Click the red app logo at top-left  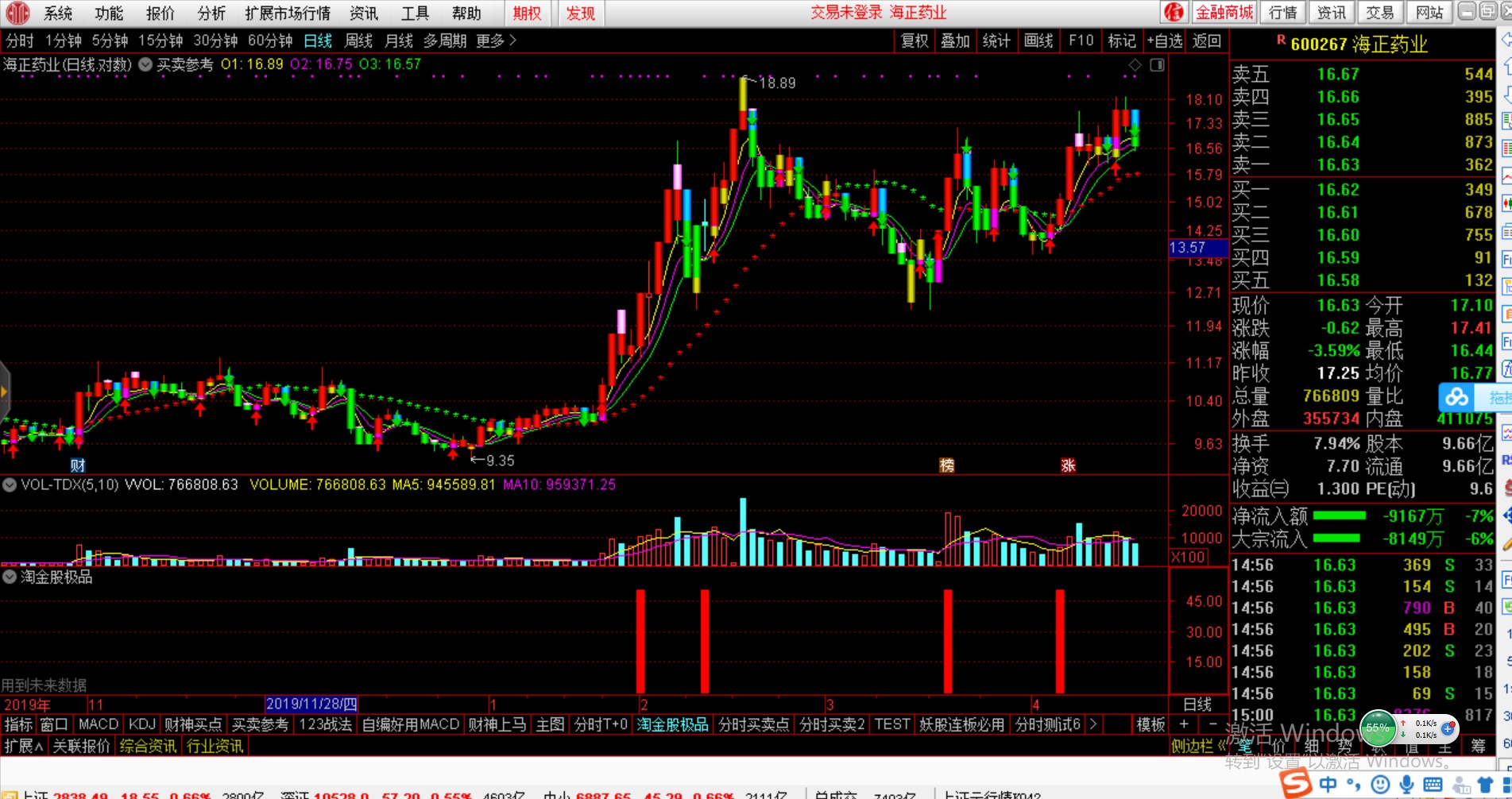click(x=17, y=12)
